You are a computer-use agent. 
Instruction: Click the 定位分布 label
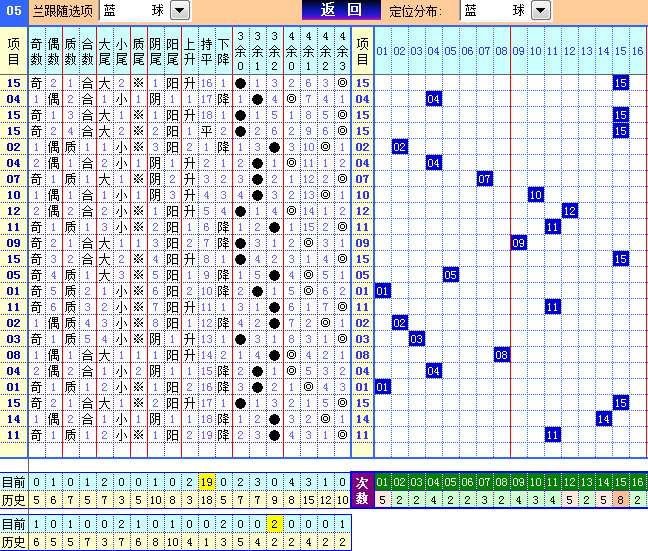(415, 11)
